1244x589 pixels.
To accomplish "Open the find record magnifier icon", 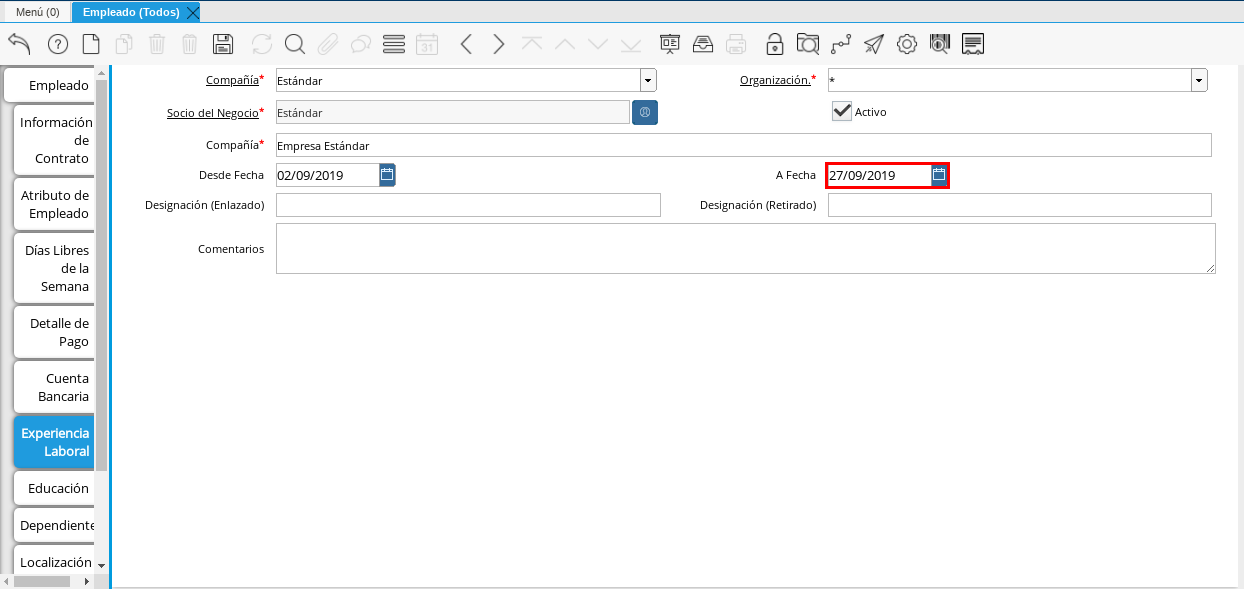I will point(294,44).
